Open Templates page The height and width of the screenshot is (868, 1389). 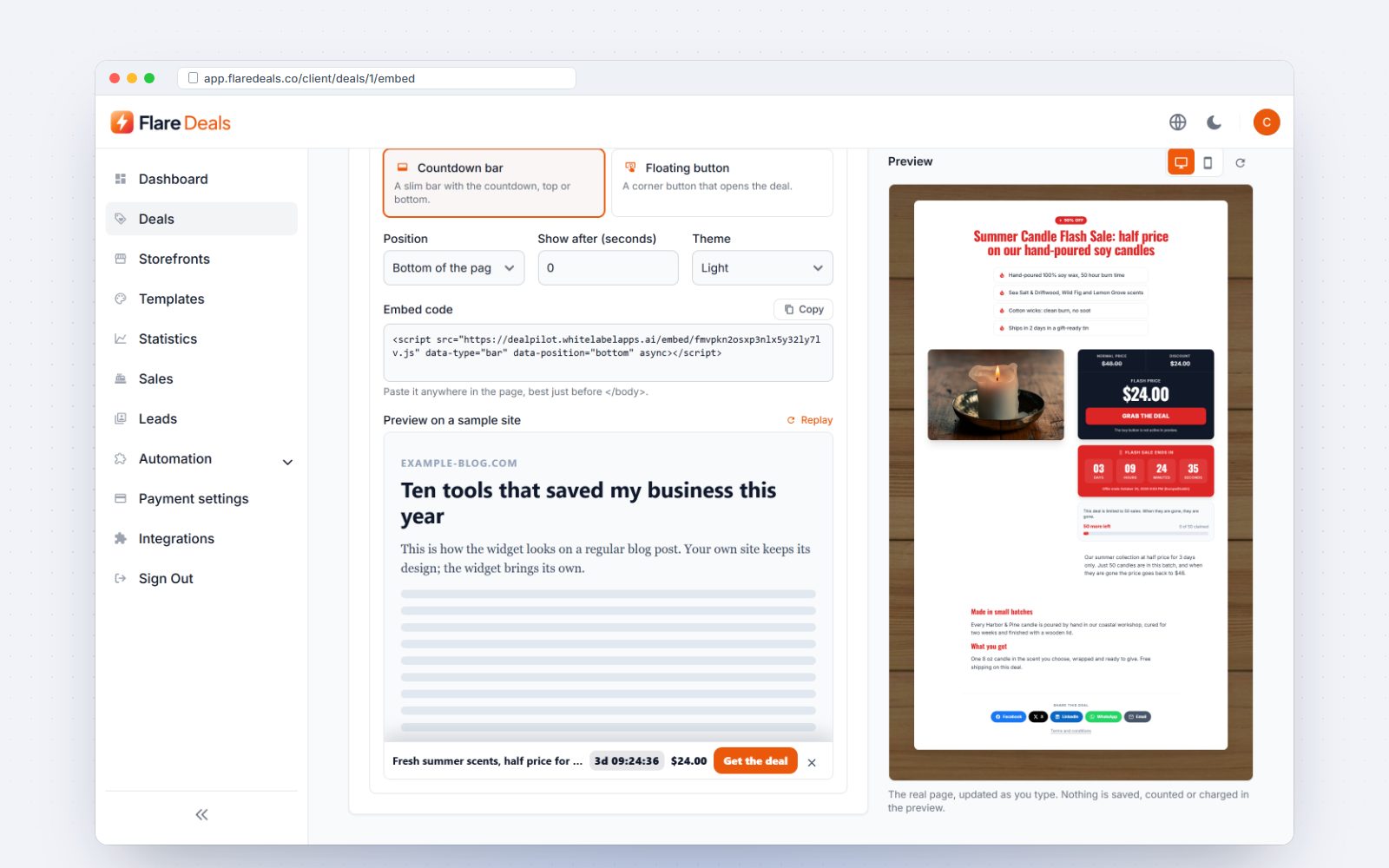(201, 299)
